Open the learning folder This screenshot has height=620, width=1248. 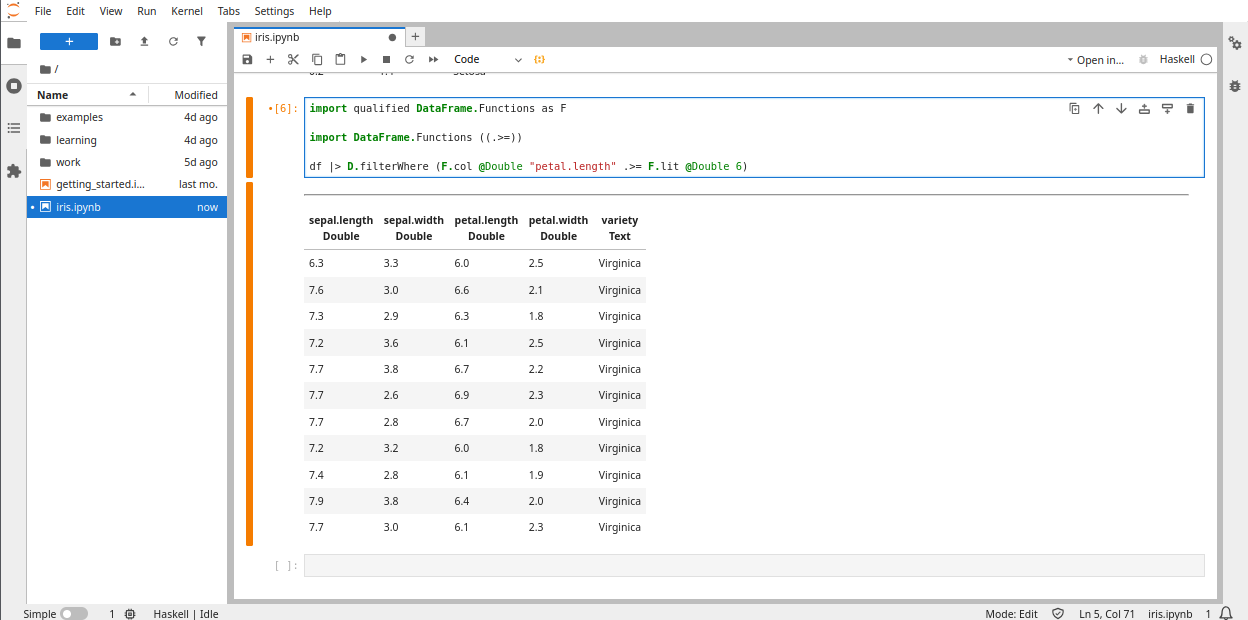(x=127, y=140)
